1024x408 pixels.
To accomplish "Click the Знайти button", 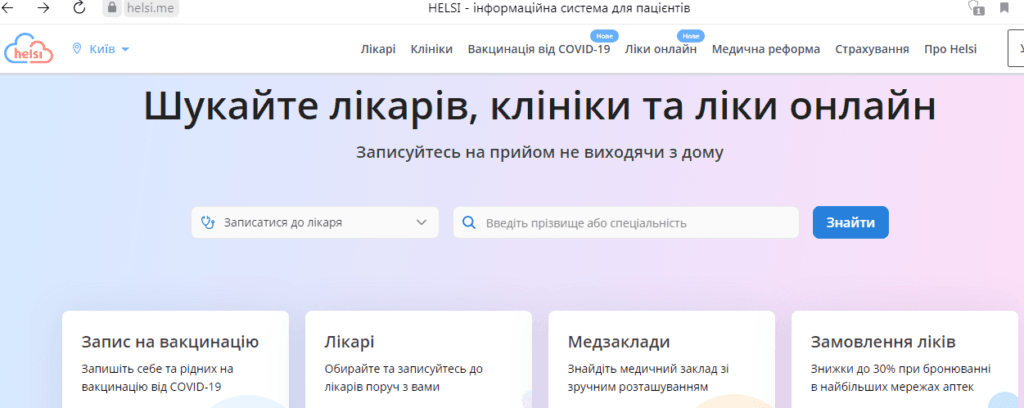I will click(850, 223).
